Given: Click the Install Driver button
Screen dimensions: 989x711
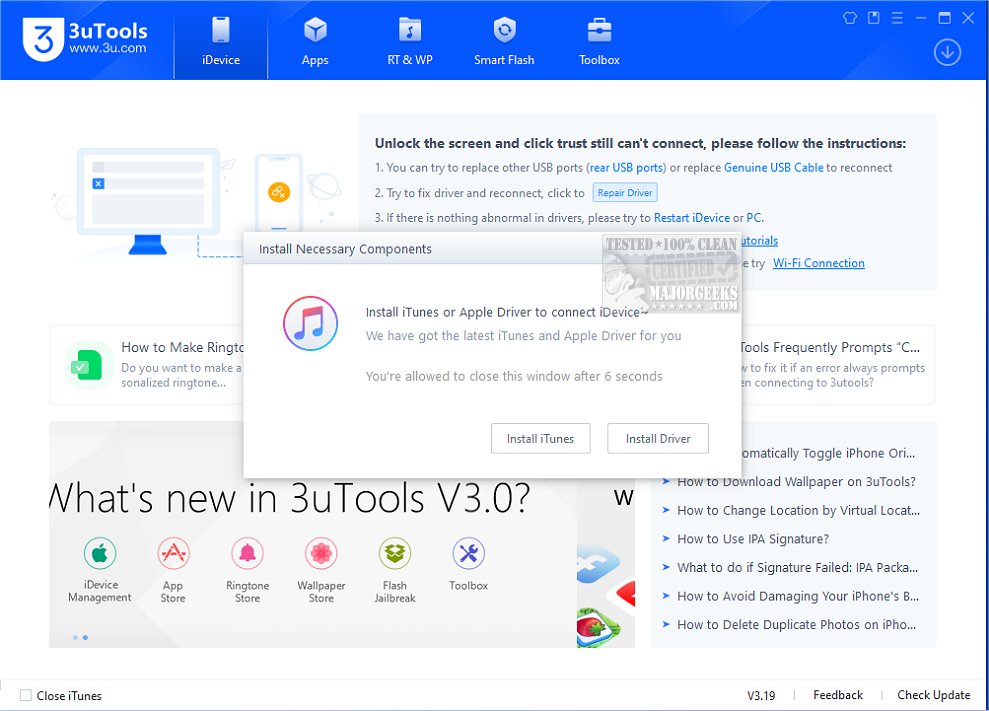Looking at the screenshot, I should point(657,438).
